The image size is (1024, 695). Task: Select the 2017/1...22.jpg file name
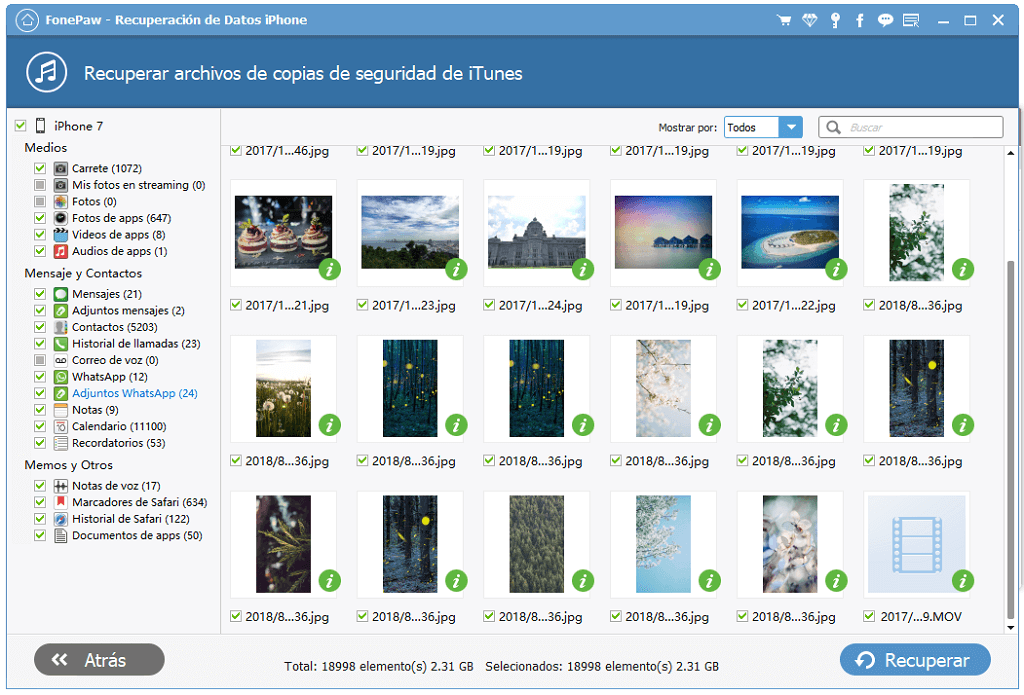pos(793,305)
